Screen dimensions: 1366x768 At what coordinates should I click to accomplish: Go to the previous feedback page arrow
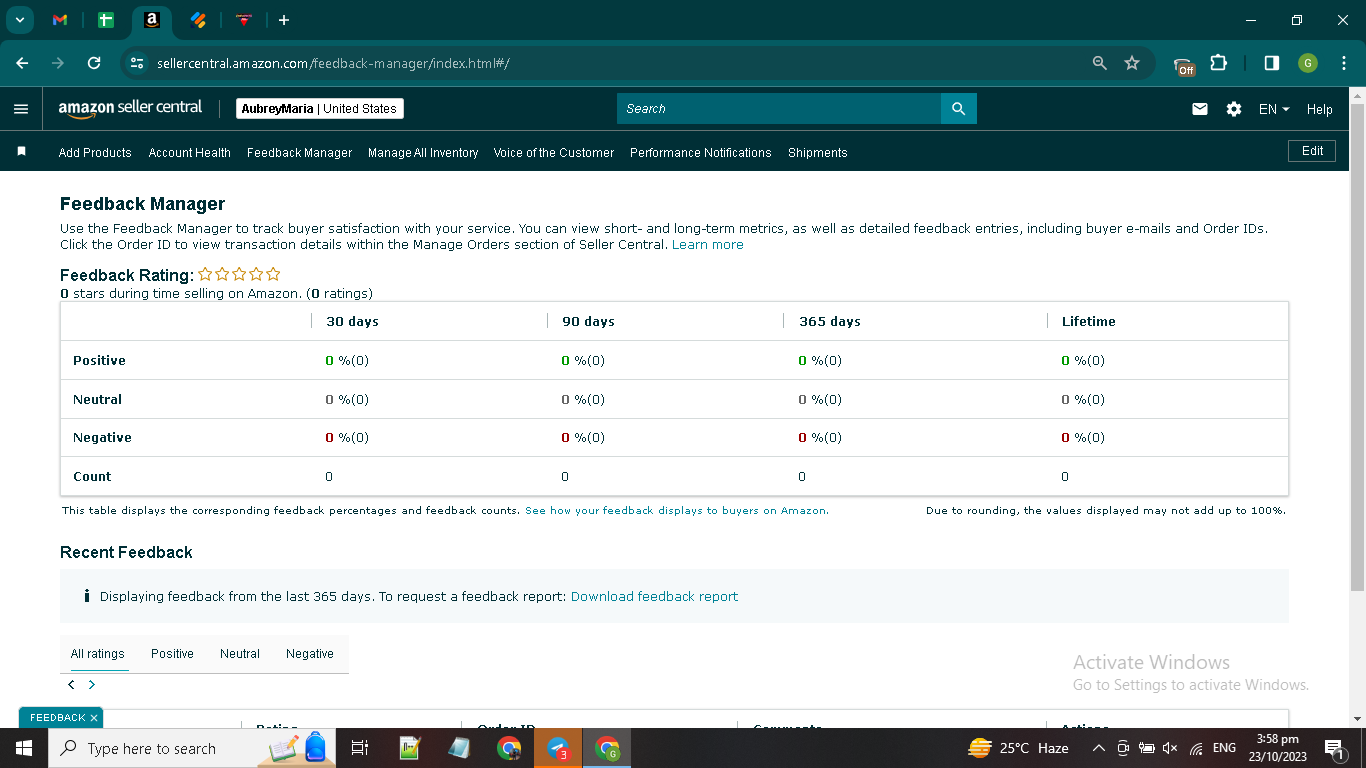[71, 685]
